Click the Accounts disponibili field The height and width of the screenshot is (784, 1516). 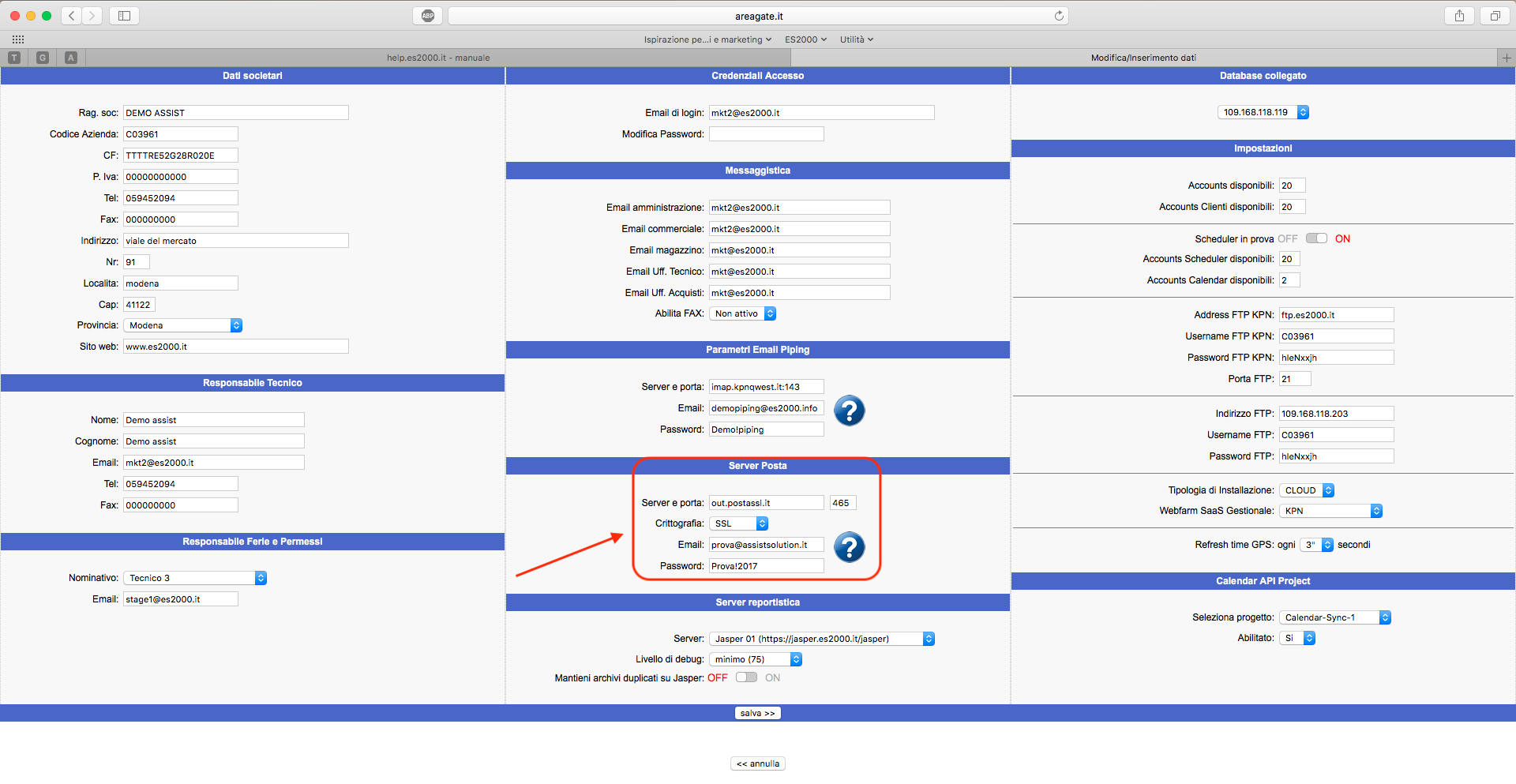point(1293,186)
